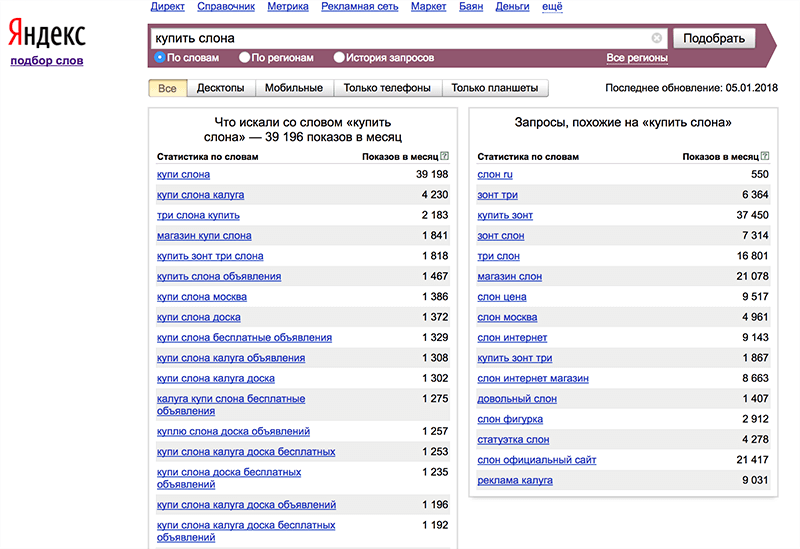Open the 'купи слона москва' link
This screenshot has width=800, height=549.
pos(202,297)
